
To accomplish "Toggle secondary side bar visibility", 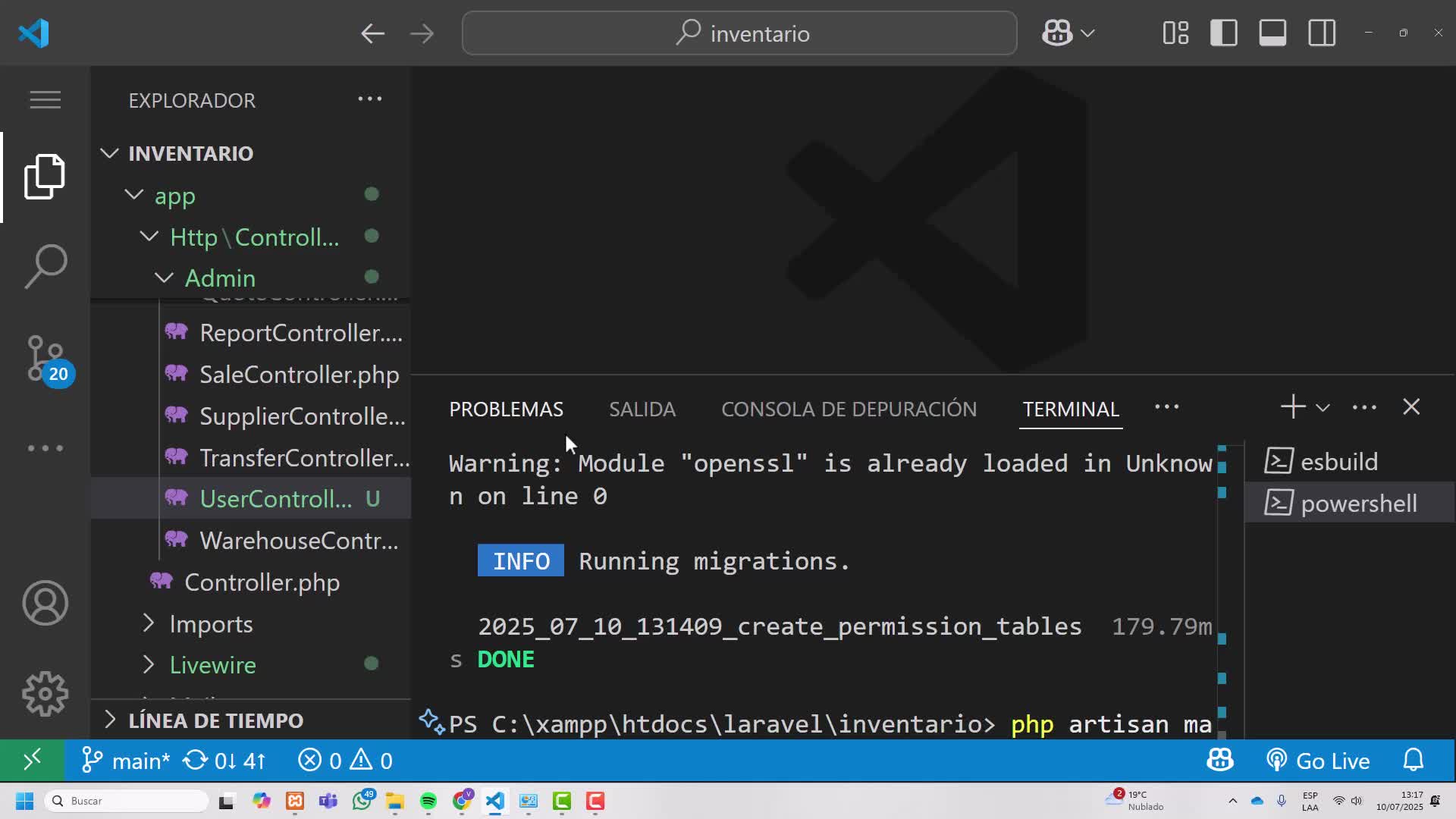I will [1322, 33].
